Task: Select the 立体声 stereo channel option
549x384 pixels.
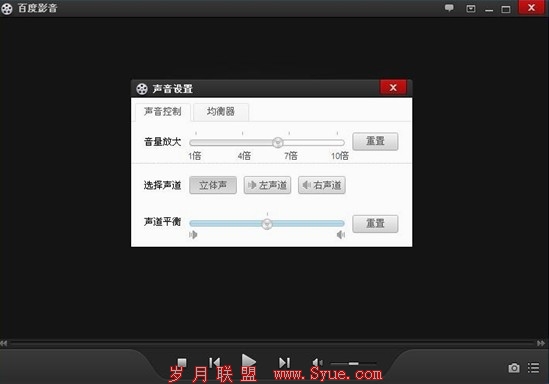Action: pyautogui.click(x=213, y=185)
